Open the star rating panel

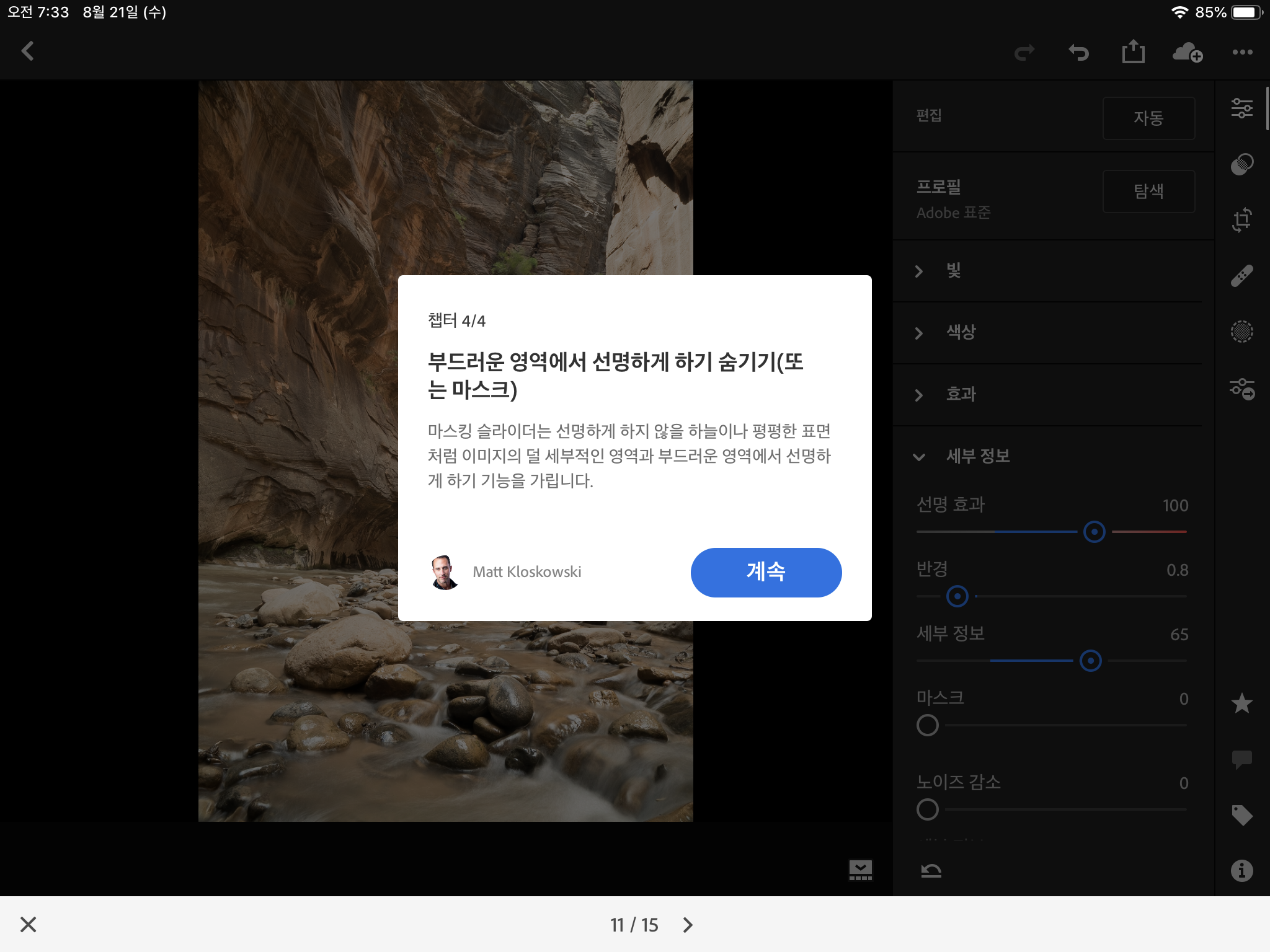click(1243, 703)
